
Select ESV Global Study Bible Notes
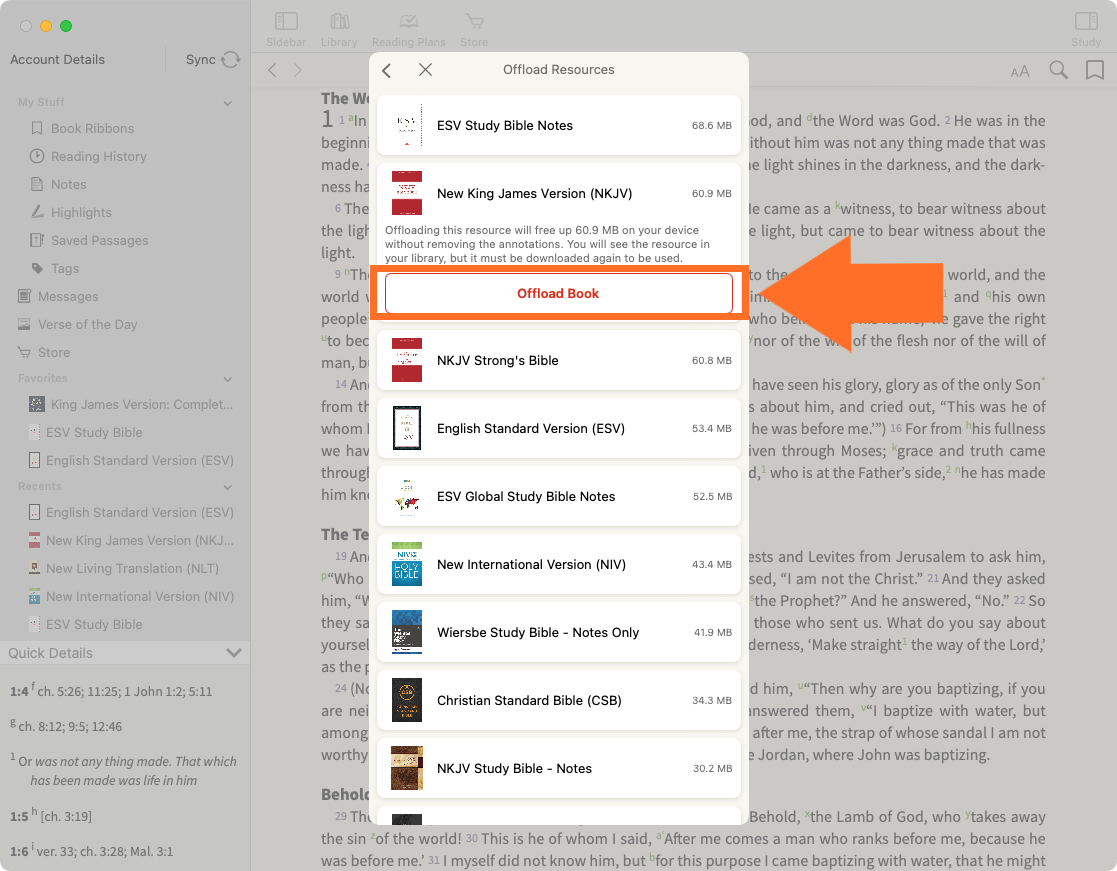(558, 496)
